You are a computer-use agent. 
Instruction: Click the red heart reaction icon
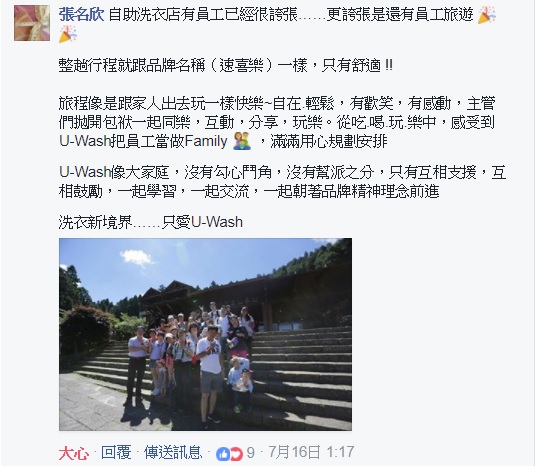click(x=236, y=454)
